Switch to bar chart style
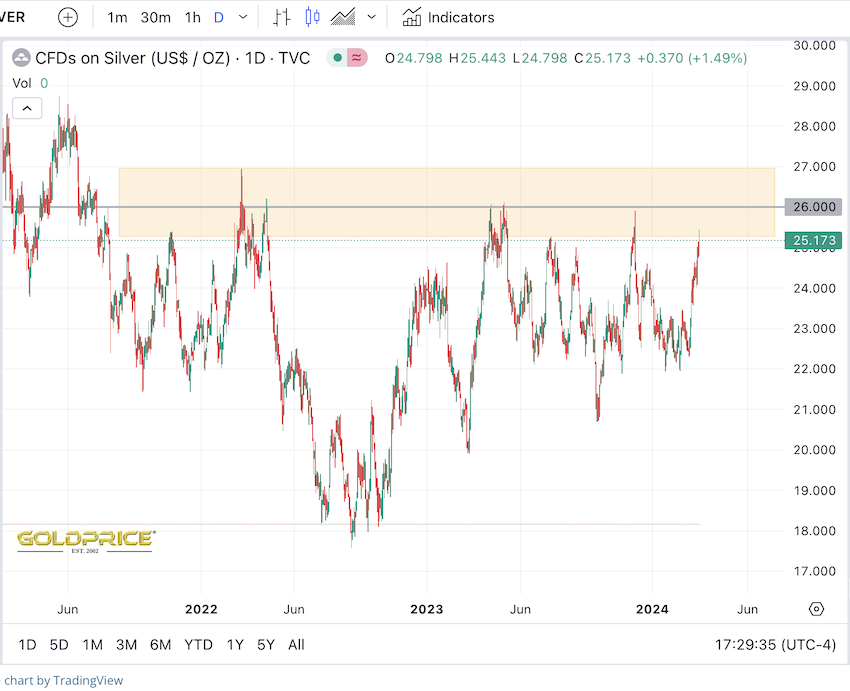This screenshot has height=691, width=850. coord(281,17)
